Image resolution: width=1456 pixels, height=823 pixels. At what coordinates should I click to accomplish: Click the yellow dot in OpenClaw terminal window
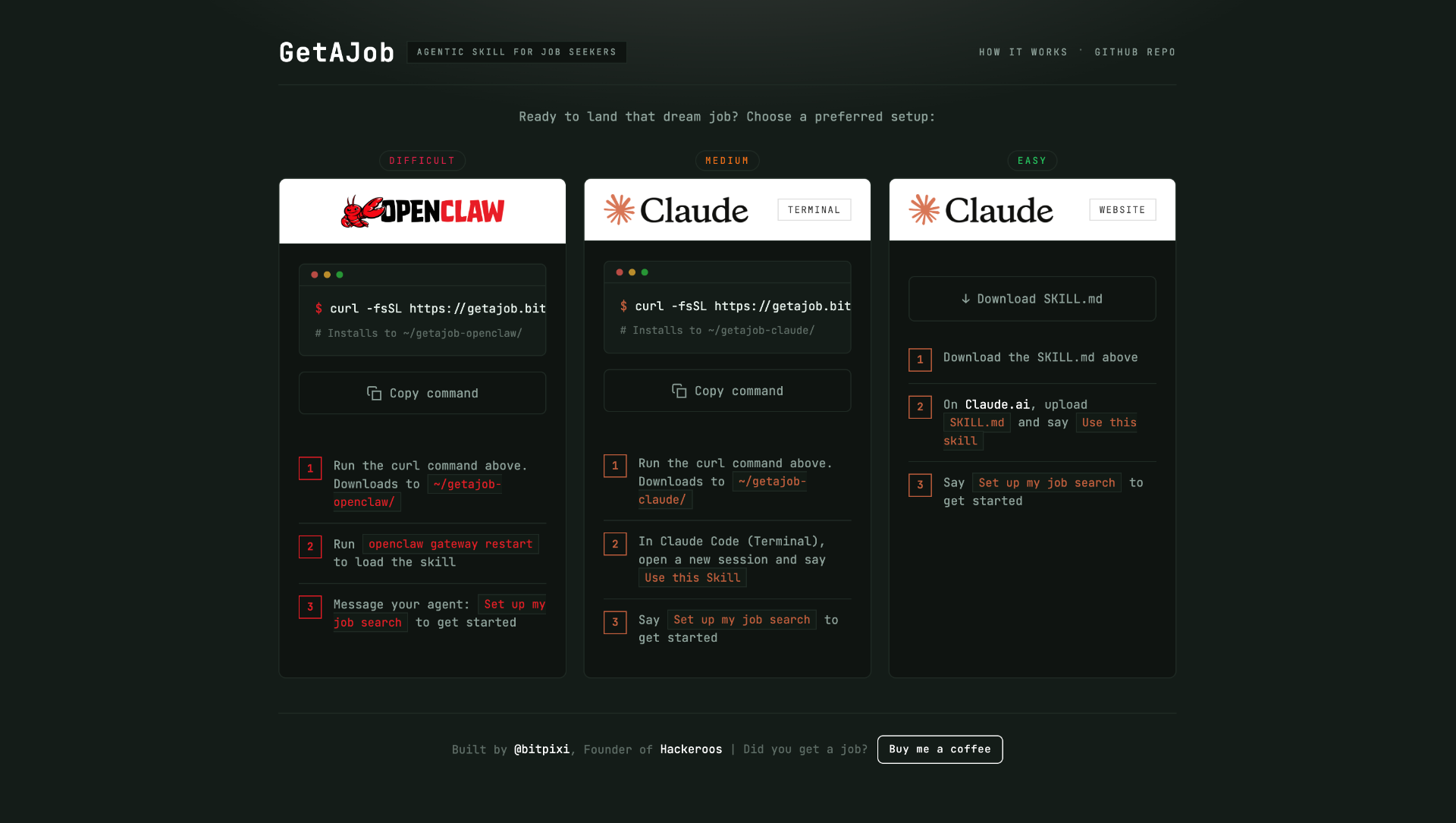tap(327, 275)
